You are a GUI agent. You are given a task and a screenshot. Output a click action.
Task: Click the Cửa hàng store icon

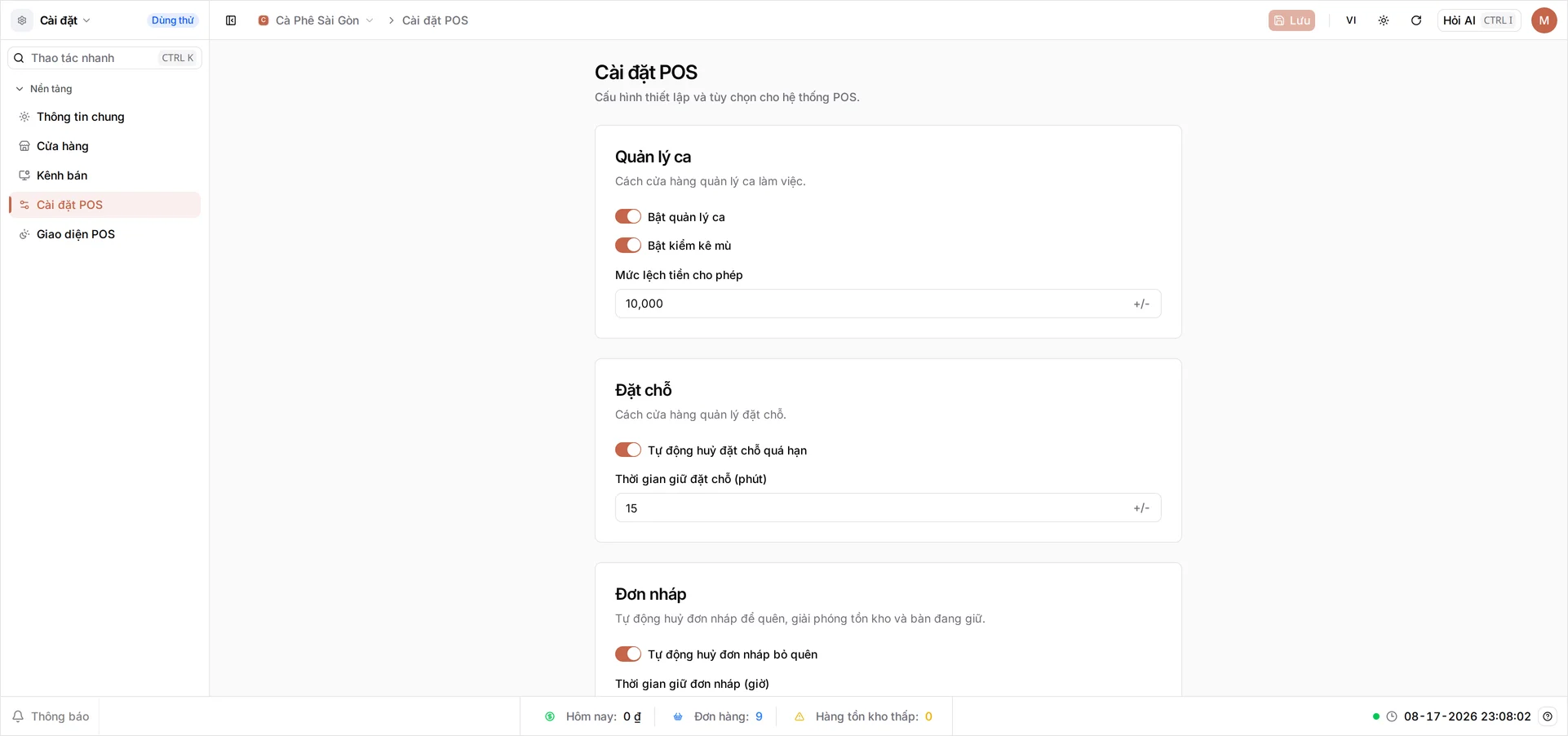click(x=24, y=146)
